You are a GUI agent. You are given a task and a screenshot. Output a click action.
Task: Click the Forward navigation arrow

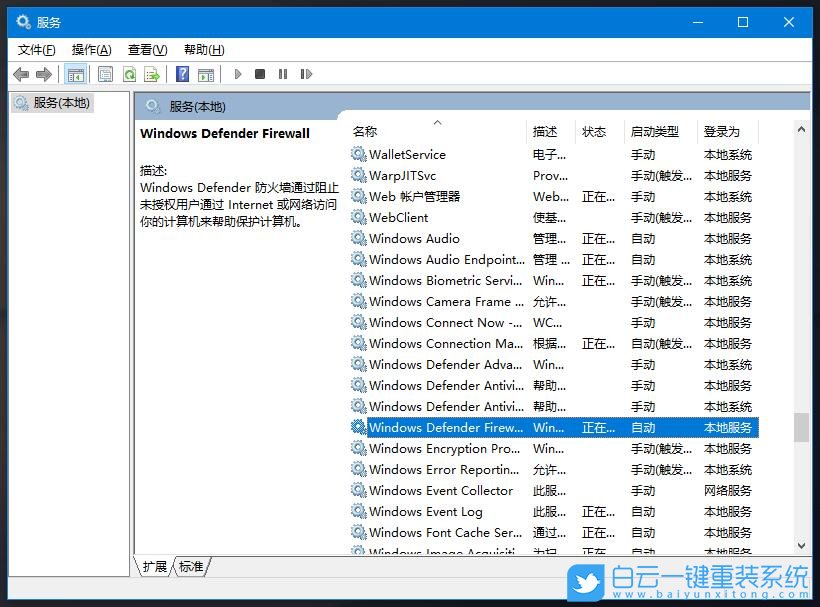[x=43, y=73]
